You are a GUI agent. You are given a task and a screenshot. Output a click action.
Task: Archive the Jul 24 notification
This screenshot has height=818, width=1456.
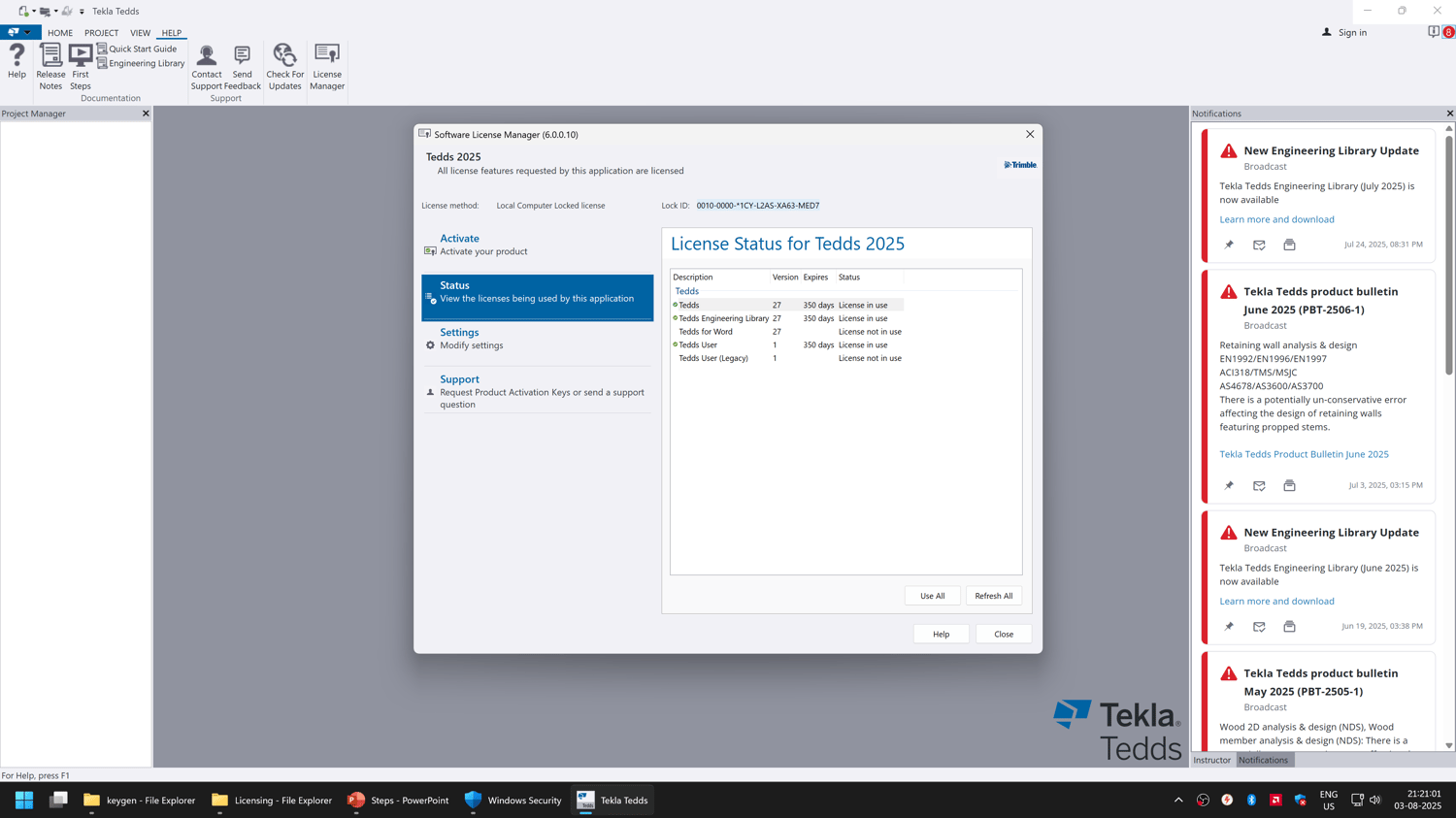point(1289,245)
